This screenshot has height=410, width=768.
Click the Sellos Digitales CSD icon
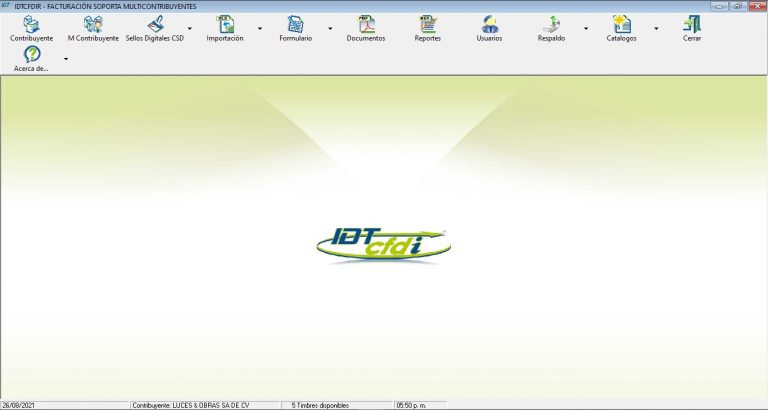point(155,24)
